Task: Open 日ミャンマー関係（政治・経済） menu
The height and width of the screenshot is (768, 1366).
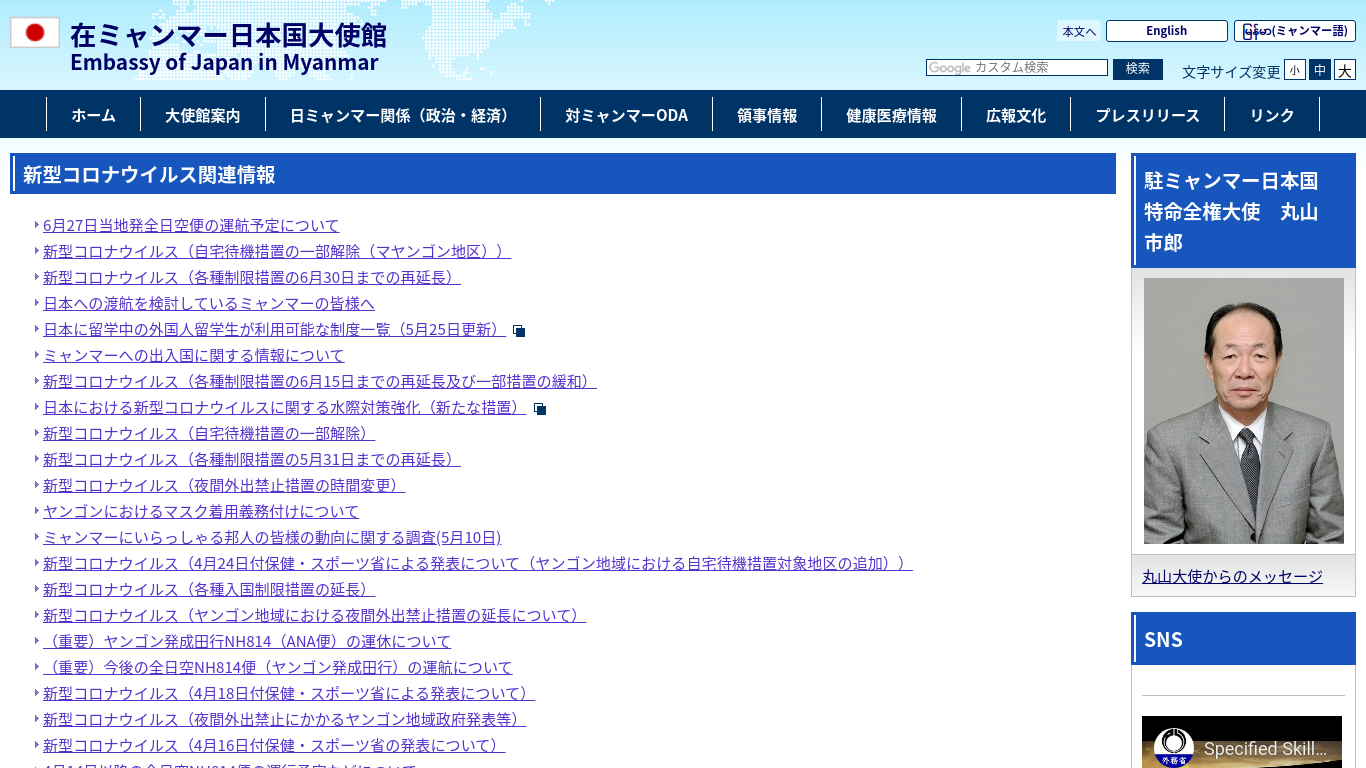Action: pyautogui.click(x=403, y=115)
